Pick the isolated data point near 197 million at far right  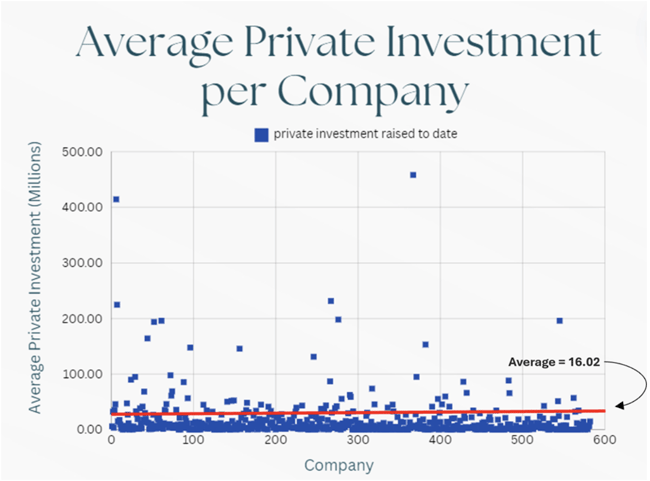click(x=560, y=321)
